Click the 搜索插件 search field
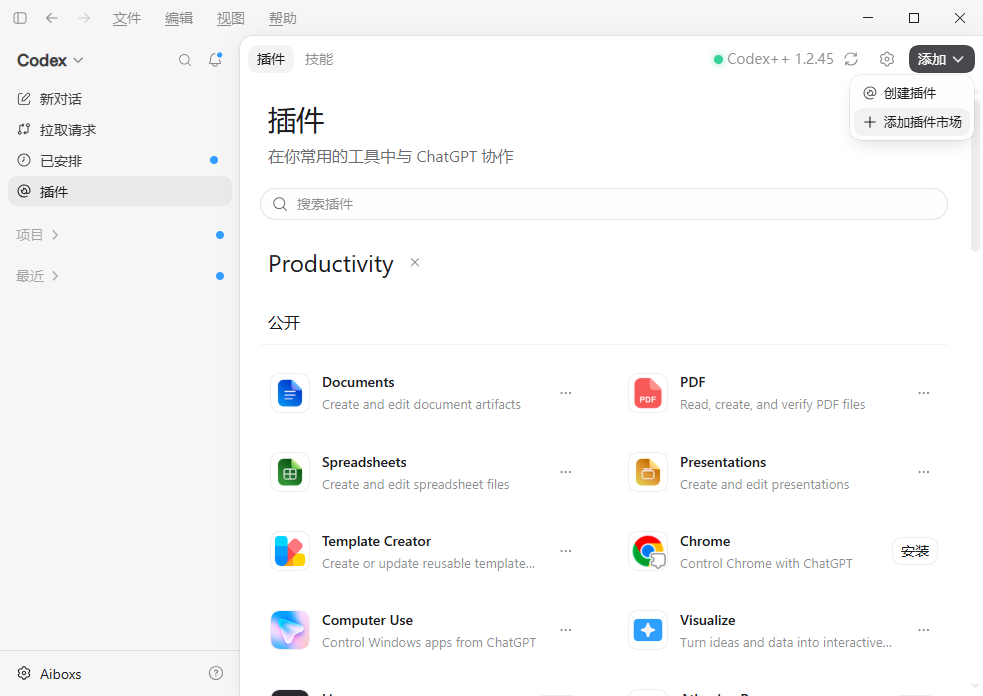The height and width of the screenshot is (696, 983). click(x=604, y=204)
